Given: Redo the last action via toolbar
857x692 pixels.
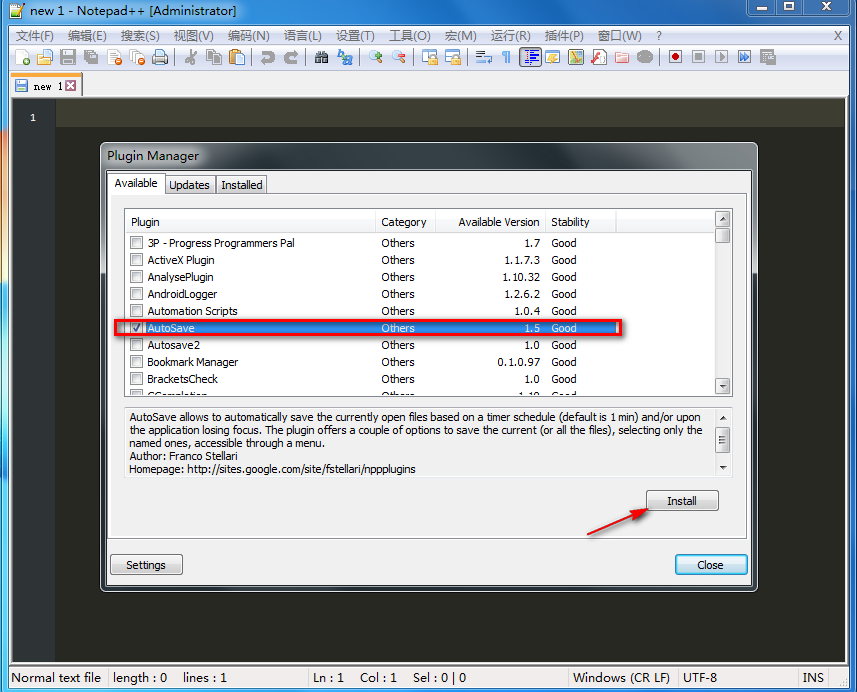Looking at the screenshot, I should click(290, 57).
